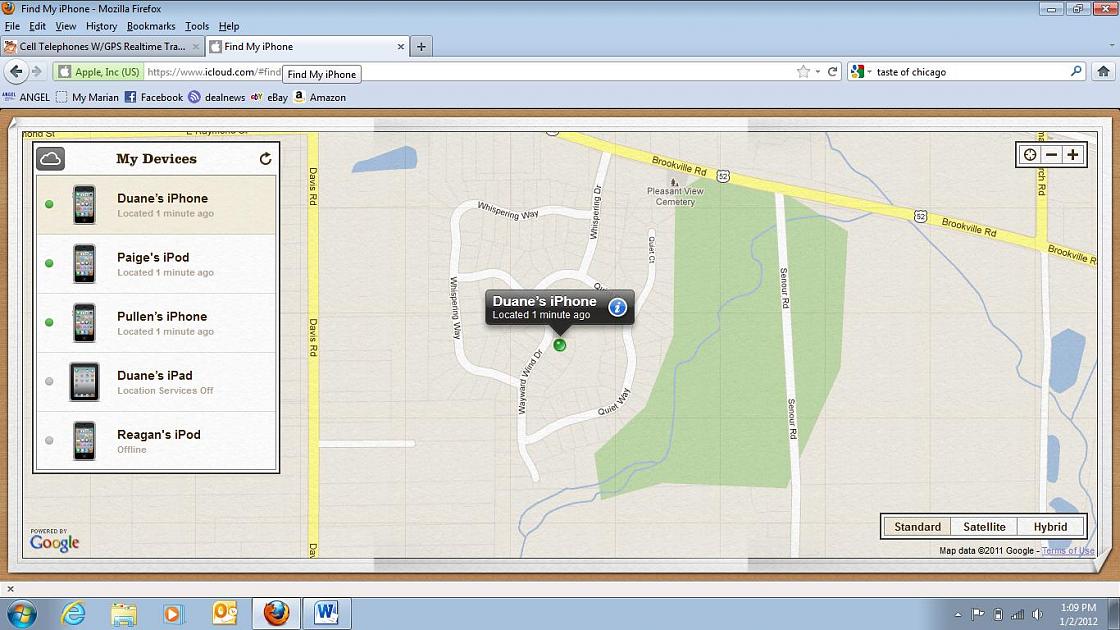The image size is (1120, 630).
Task: Click the green location pin on map
Action: click(560, 344)
